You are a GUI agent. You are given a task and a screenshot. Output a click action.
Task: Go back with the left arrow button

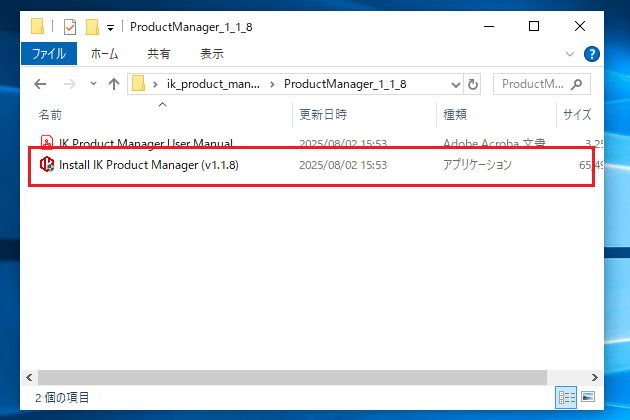[x=40, y=84]
